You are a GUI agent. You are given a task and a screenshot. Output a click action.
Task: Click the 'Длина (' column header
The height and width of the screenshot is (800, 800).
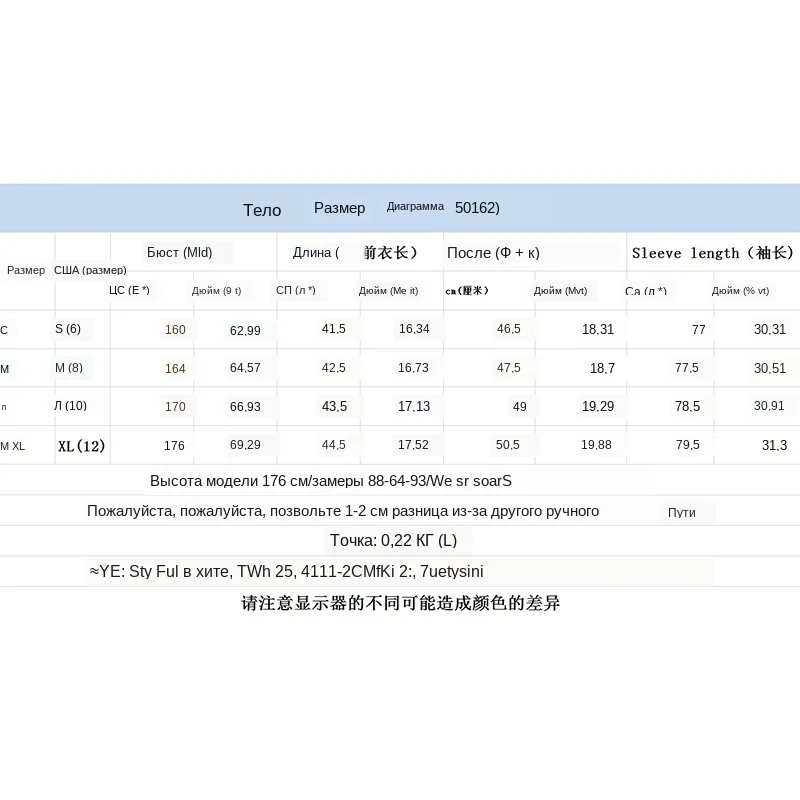[x=316, y=253]
